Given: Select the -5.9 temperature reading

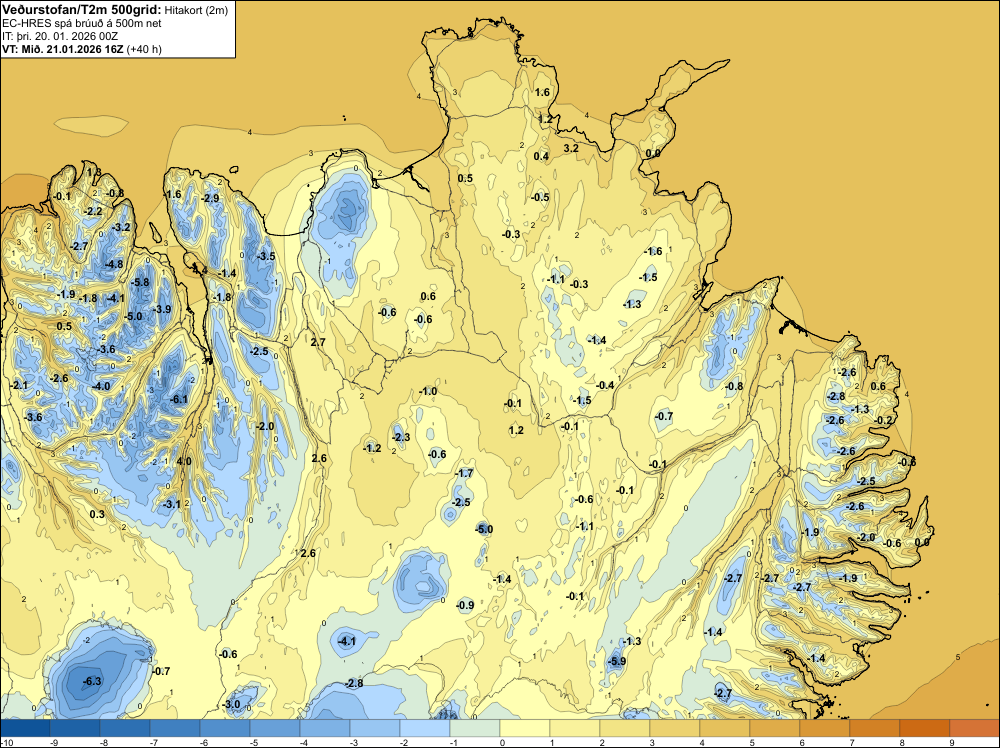Looking at the screenshot, I should point(617,661).
